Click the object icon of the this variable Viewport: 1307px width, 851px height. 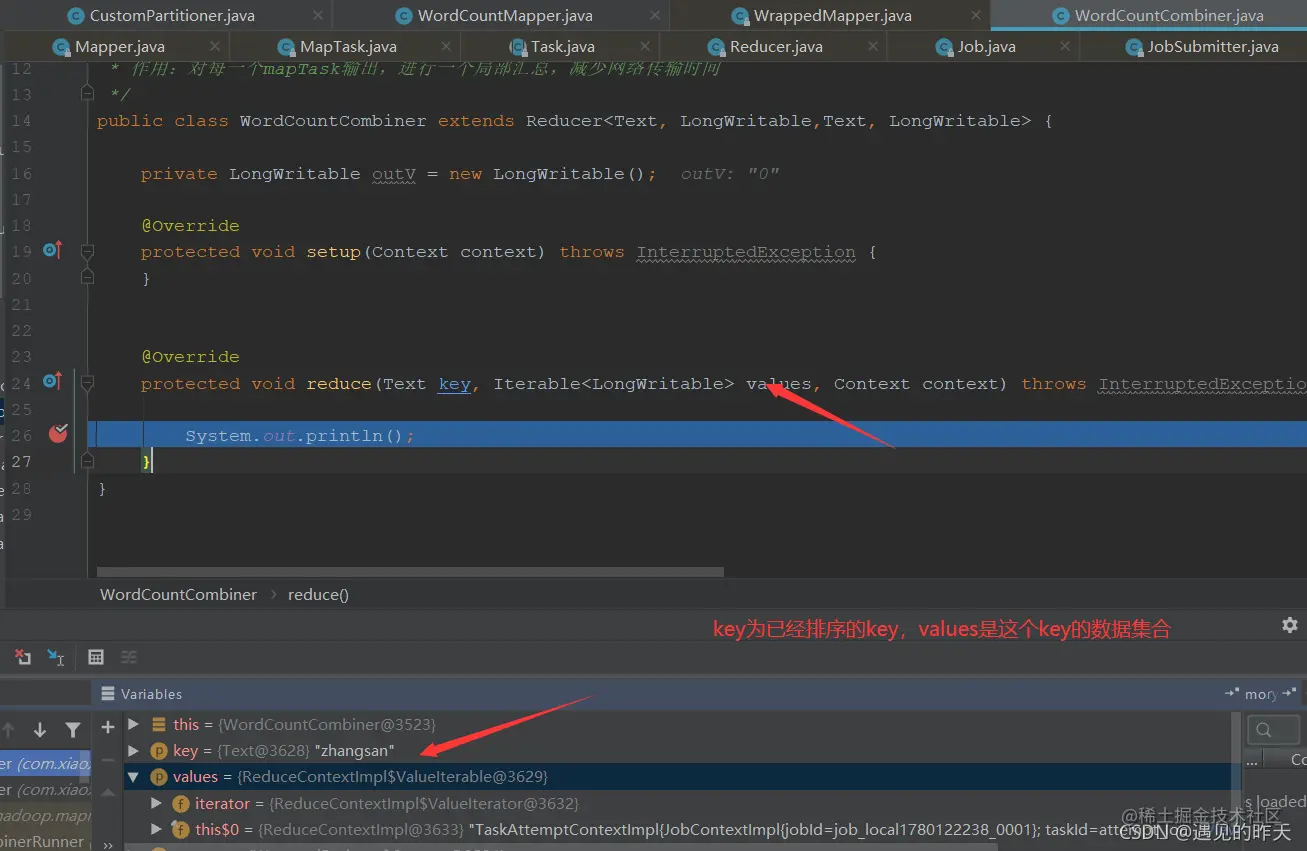click(x=158, y=725)
